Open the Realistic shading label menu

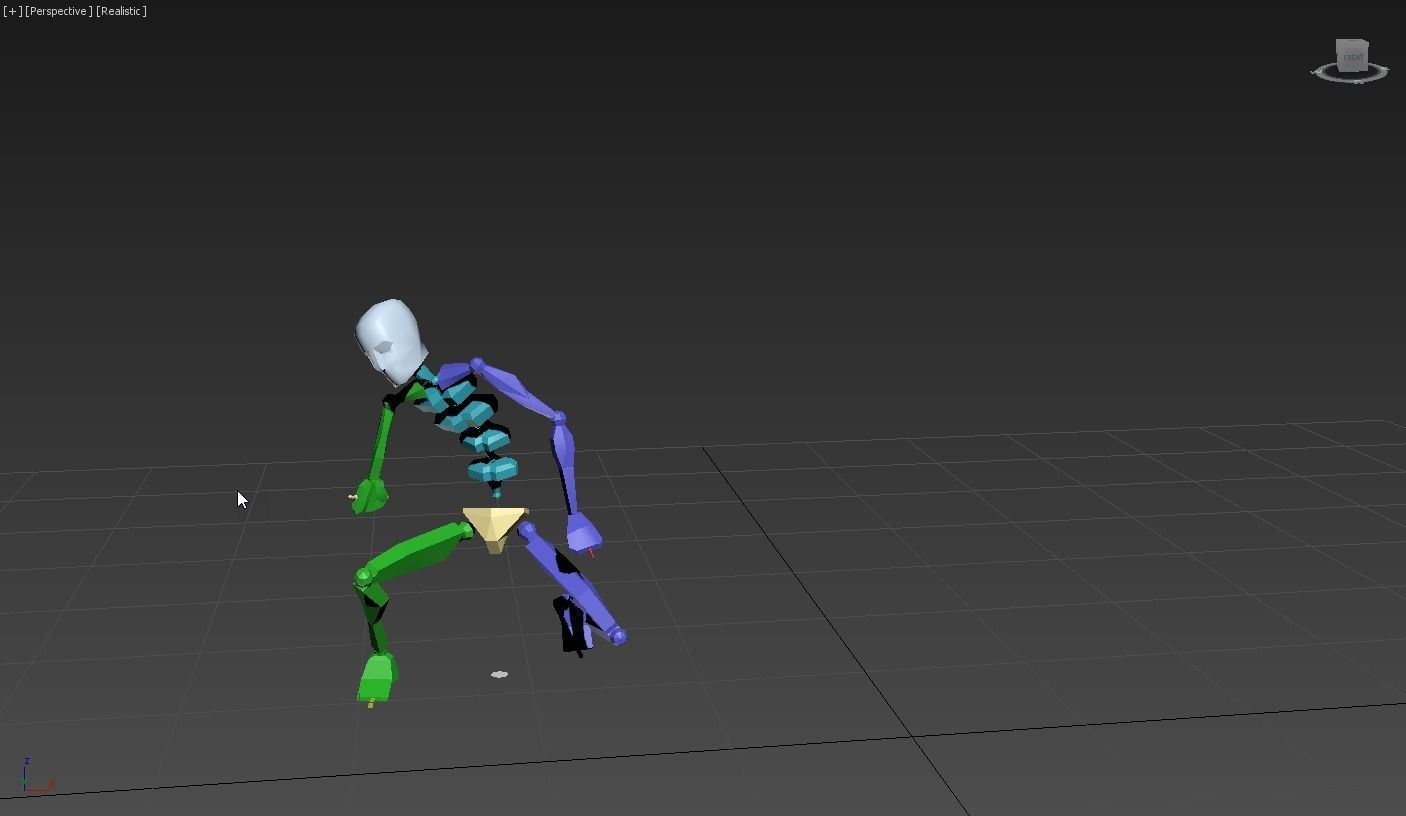(122, 11)
